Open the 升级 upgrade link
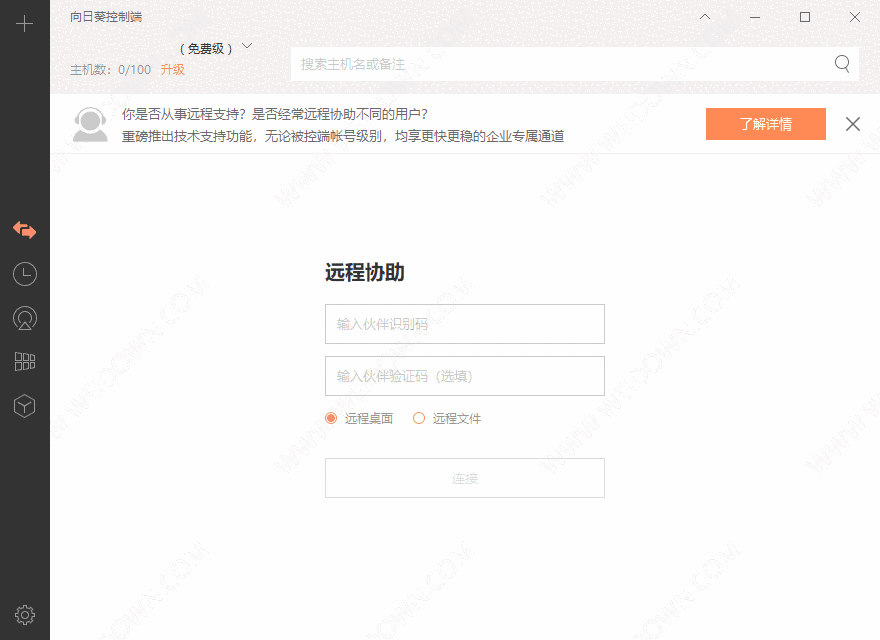This screenshot has height=640, width=880. (171, 69)
